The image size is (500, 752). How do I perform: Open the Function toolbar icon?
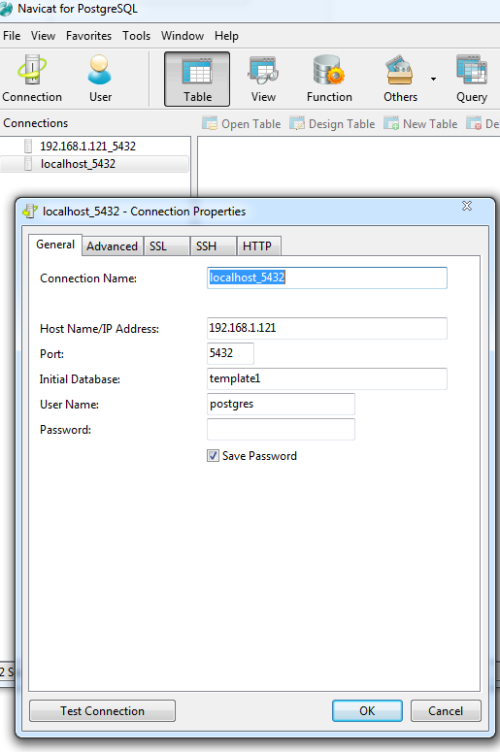329,79
